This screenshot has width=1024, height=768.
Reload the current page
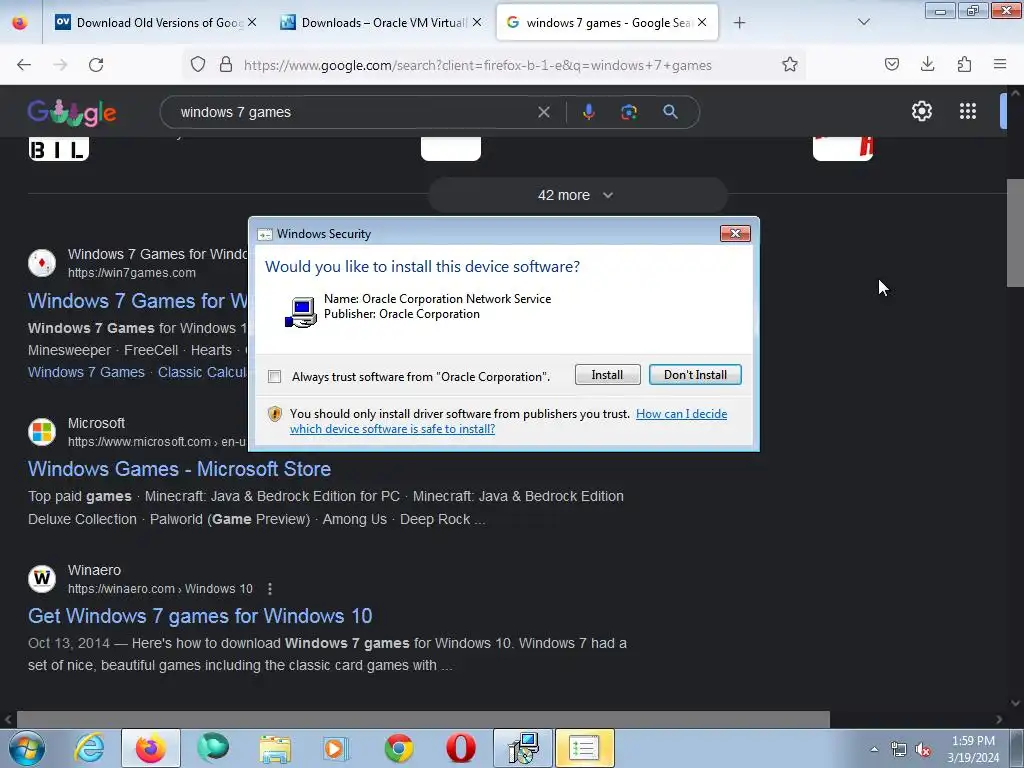click(x=96, y=65)
